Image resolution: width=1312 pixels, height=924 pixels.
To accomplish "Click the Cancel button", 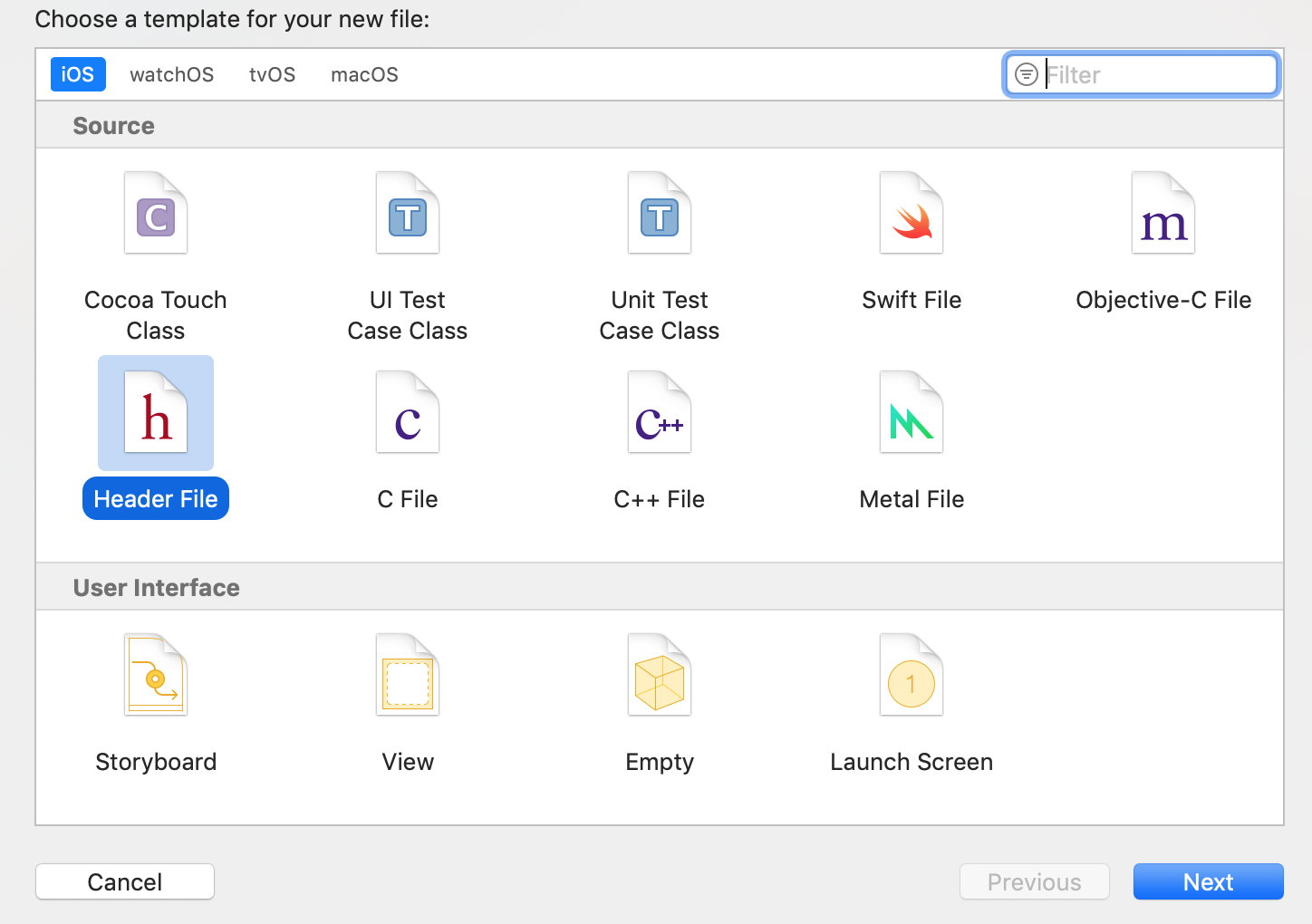I will coord(125,881).
